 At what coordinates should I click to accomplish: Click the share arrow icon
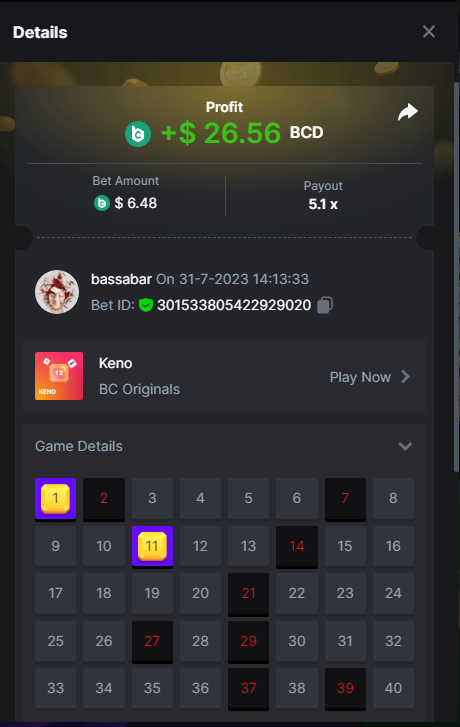[x=408, y=112]
